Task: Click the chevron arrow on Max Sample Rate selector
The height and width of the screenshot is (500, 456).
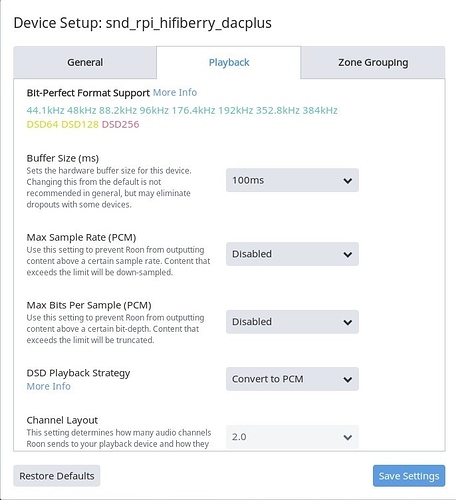Action: 348,255
